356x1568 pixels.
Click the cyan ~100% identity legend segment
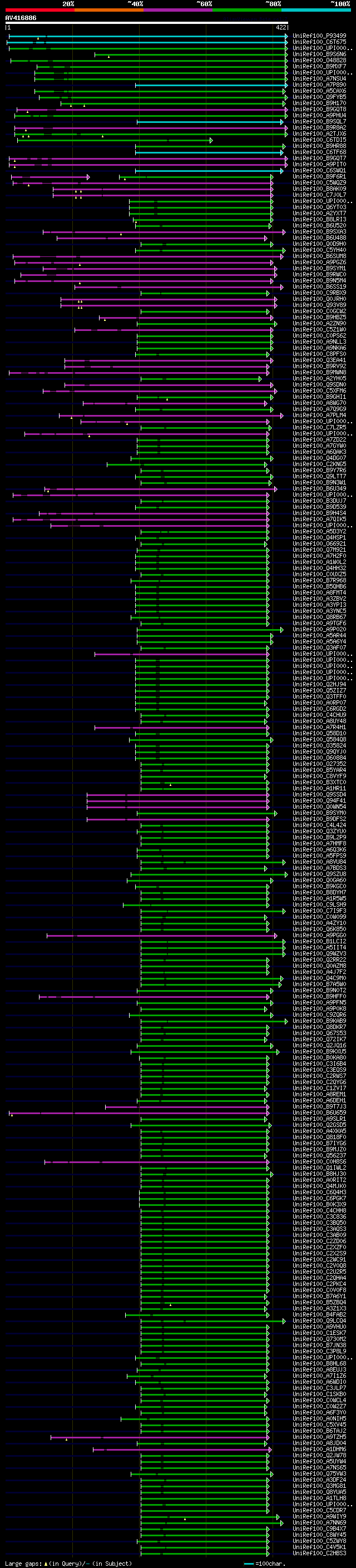tap(316, 10)
